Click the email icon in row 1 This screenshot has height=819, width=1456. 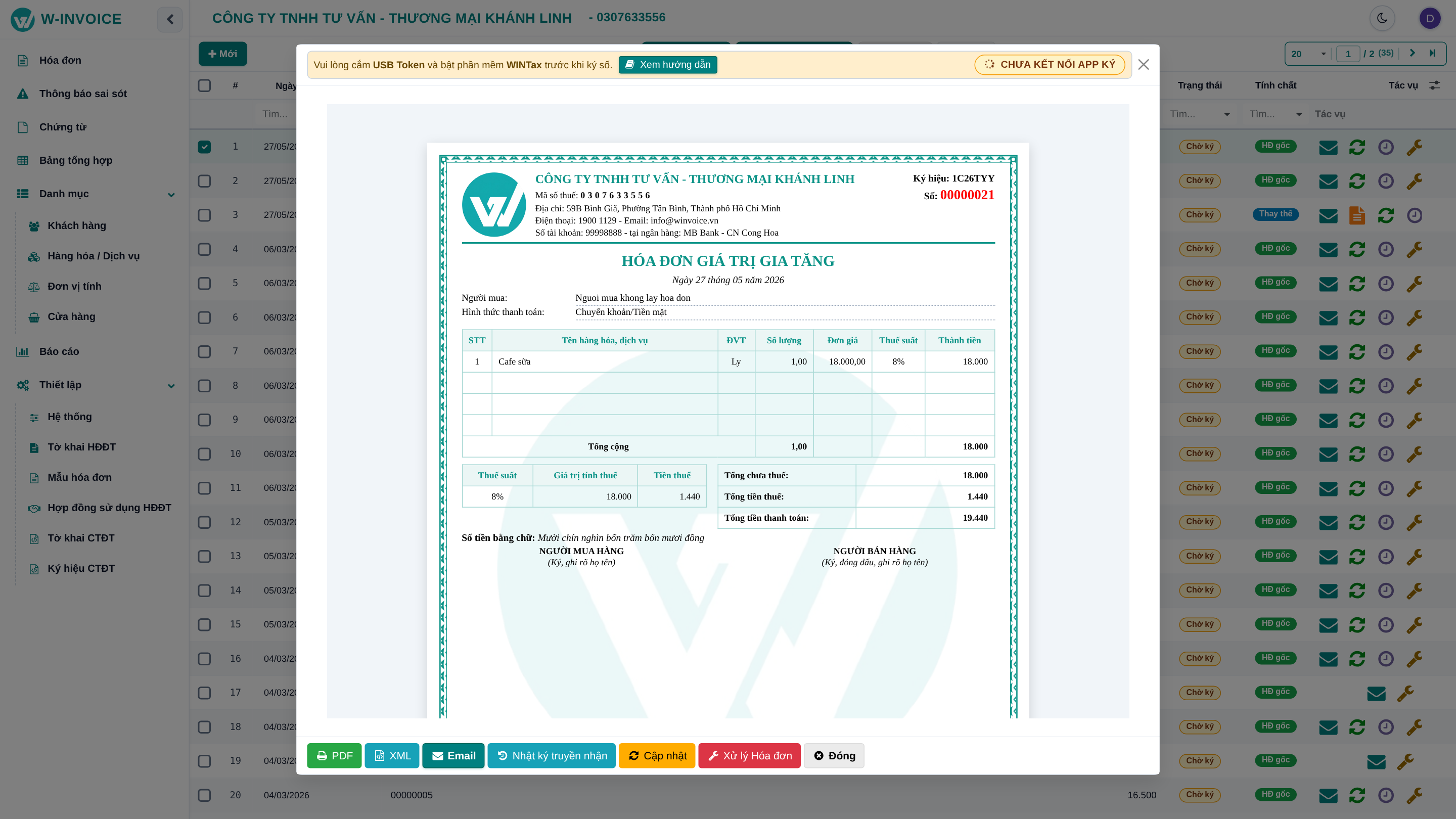click(x=1328, y=147)
